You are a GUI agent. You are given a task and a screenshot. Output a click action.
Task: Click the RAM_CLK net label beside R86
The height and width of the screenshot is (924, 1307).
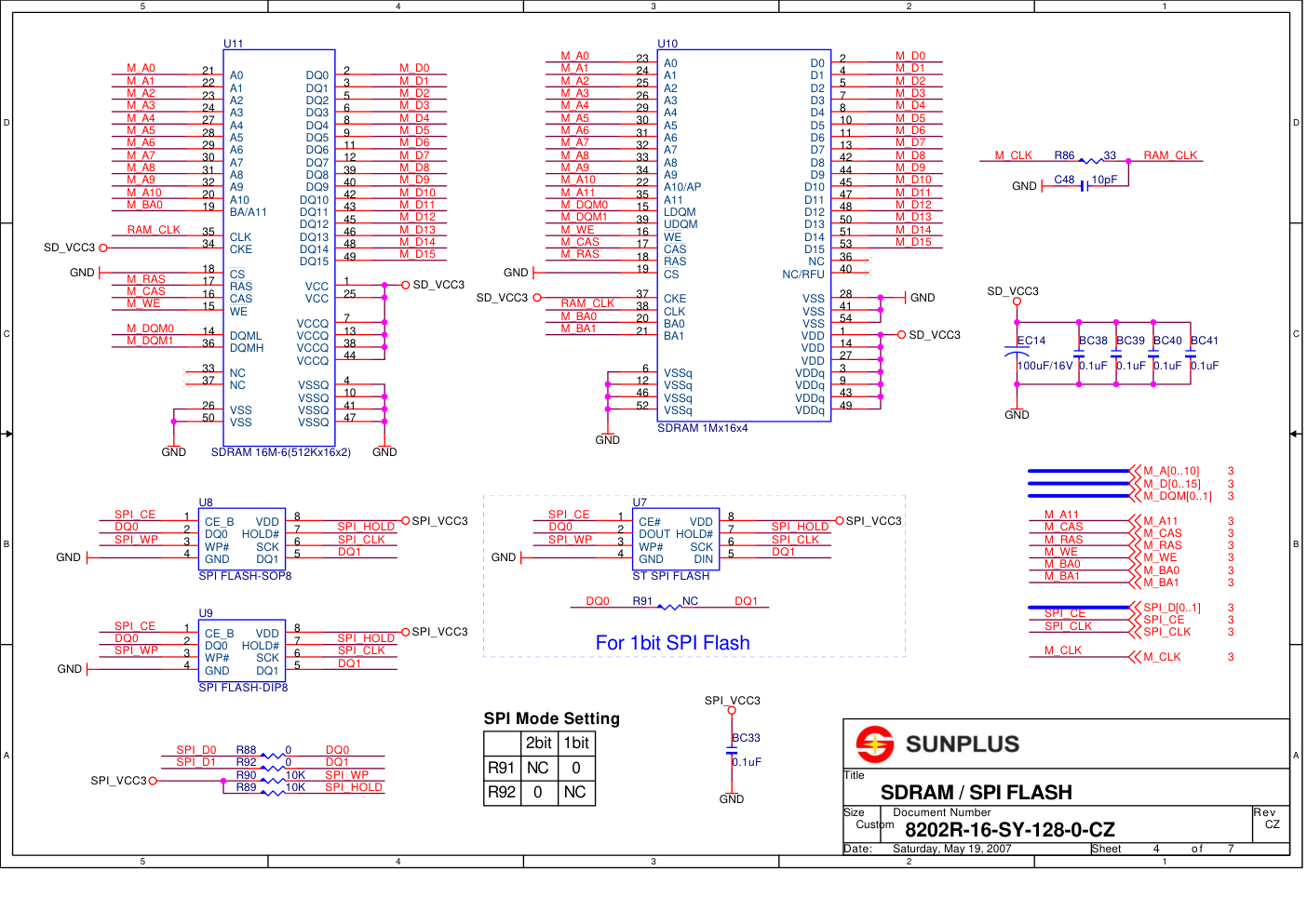tap(1170, 155)
